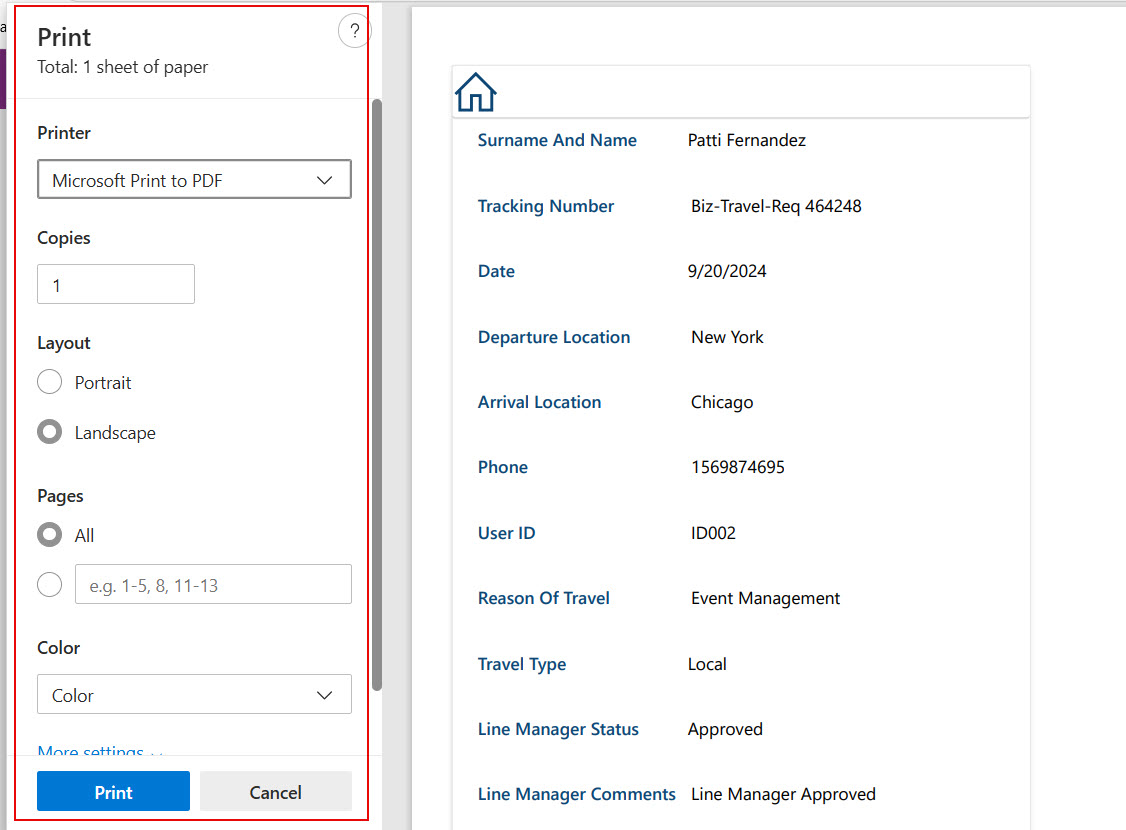Viewport: 1126px width, 830px height.
Task: Click the departure value New York
Action: click(727, 337)
